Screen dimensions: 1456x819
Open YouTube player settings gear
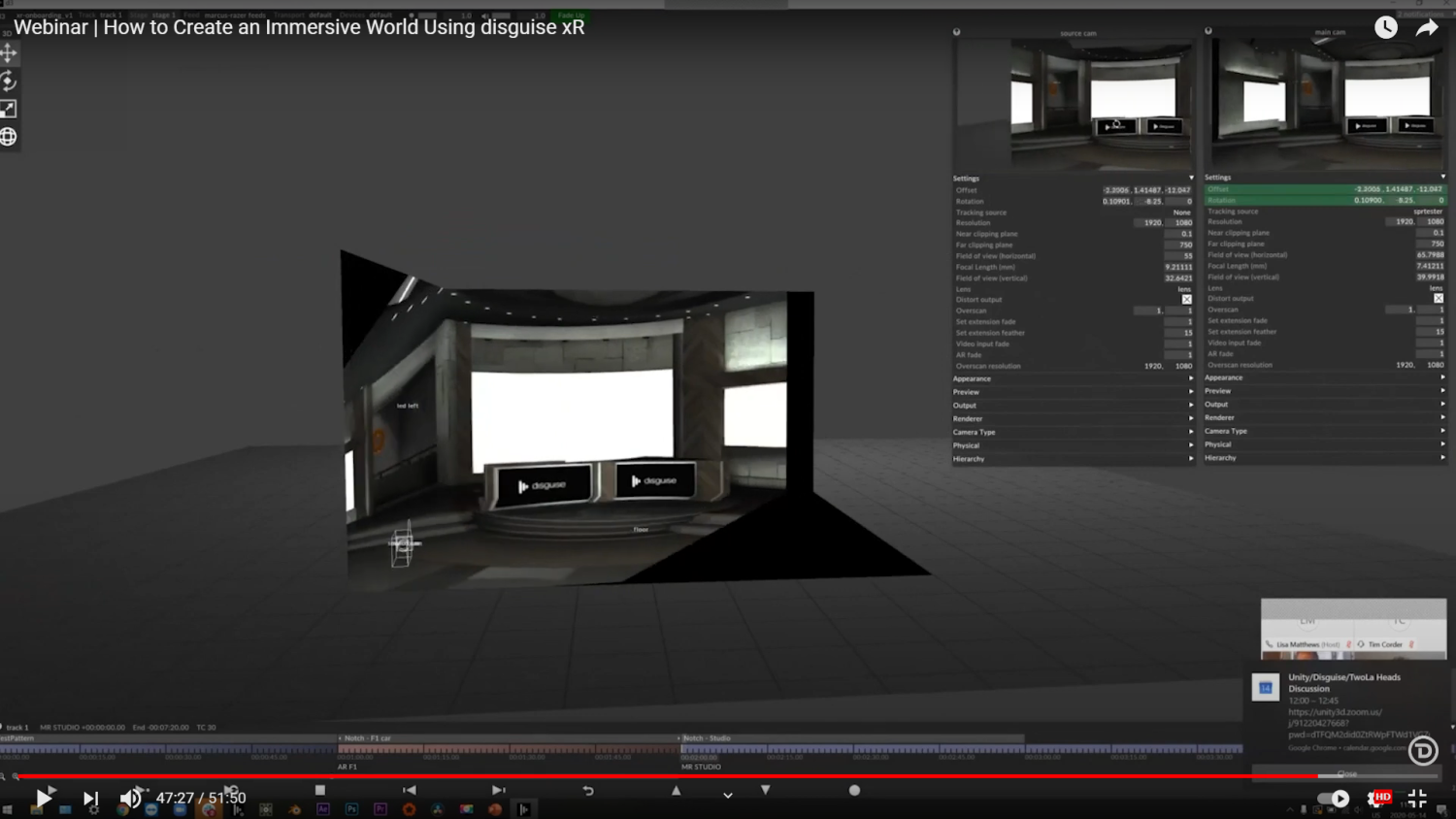coord(1375,799)
